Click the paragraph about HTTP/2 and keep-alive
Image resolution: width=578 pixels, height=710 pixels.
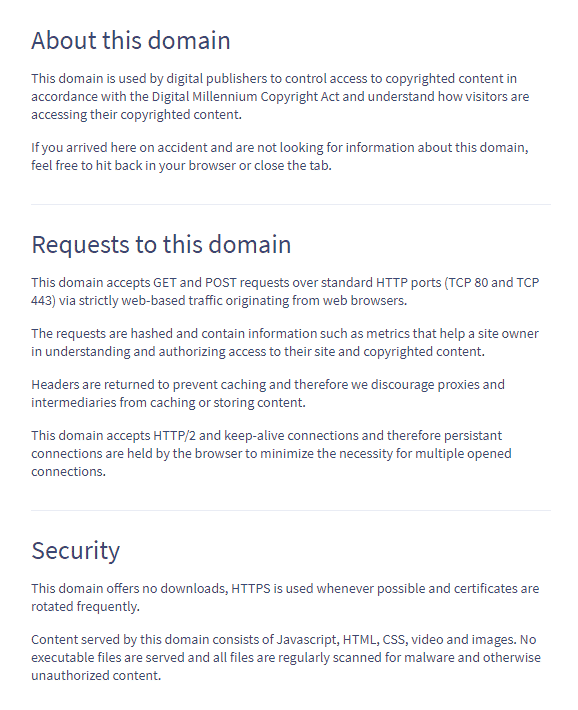pos(271,453)
